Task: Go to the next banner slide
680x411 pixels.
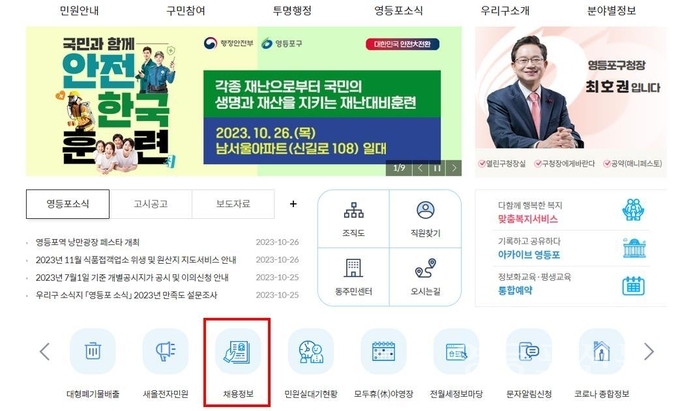Action: point(454,168)
